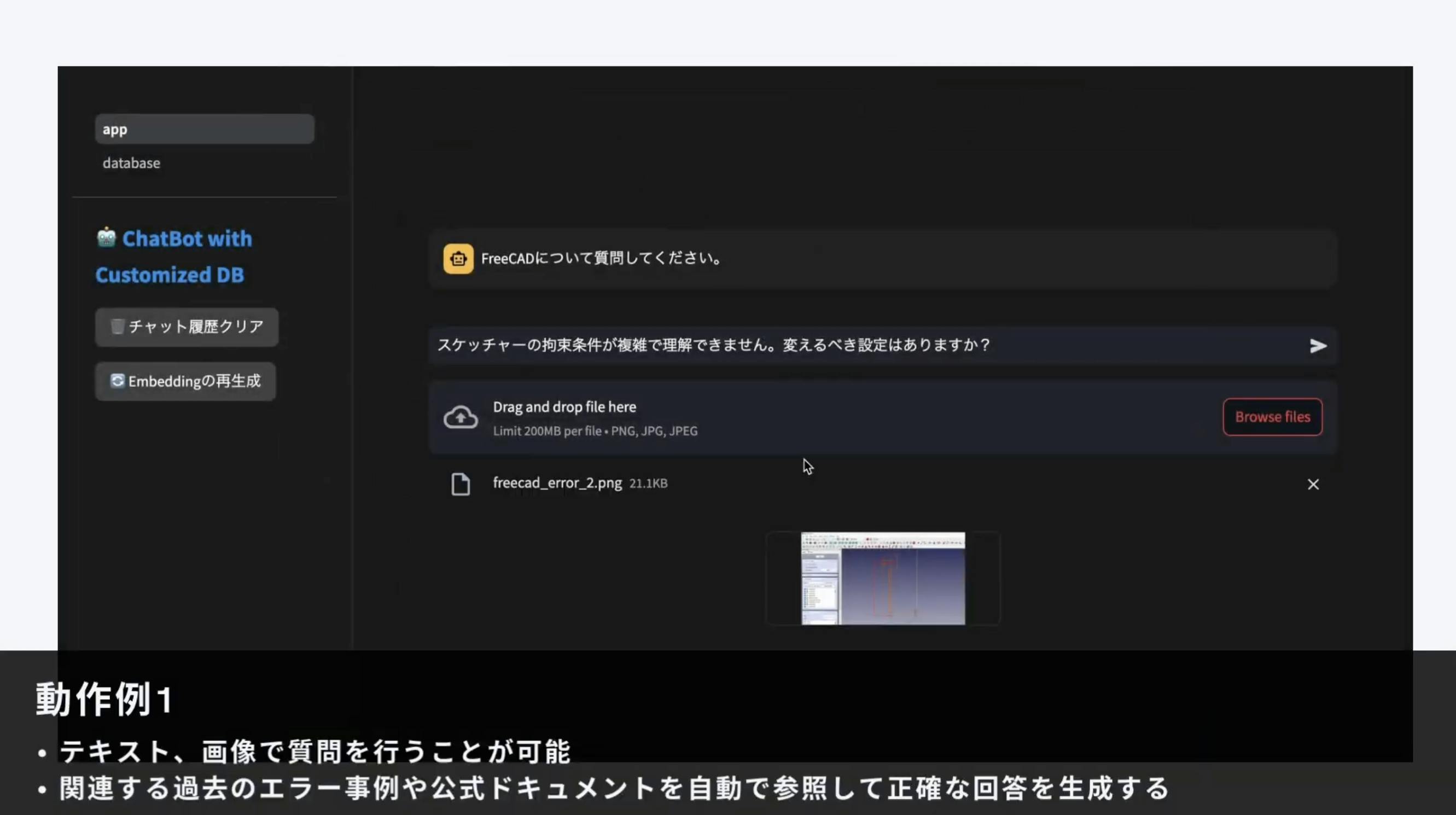Click the yellow chatbot avatar icon
Image resolution: width=1456 pixels, height=815 pixels.
[x=458, y=259]
